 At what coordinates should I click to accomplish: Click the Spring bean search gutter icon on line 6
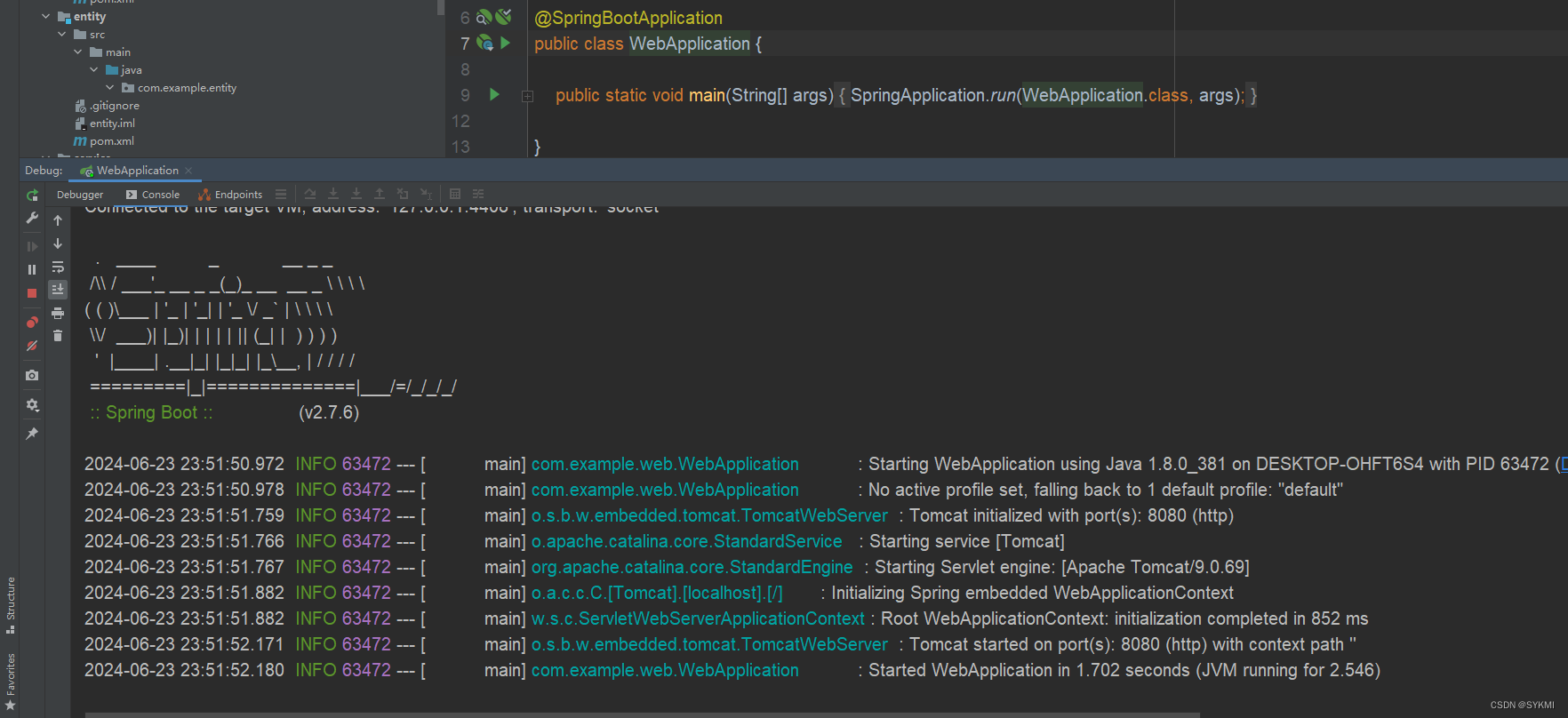click(484, 17)
